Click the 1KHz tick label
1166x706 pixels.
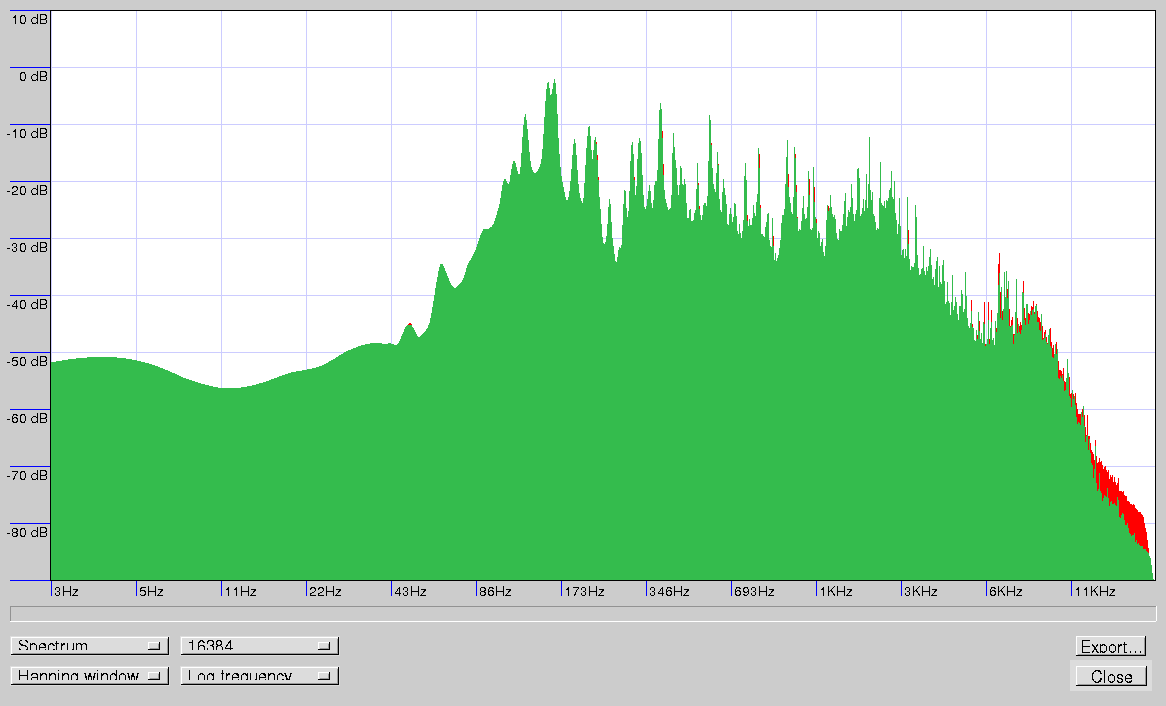tap(836, 591)
